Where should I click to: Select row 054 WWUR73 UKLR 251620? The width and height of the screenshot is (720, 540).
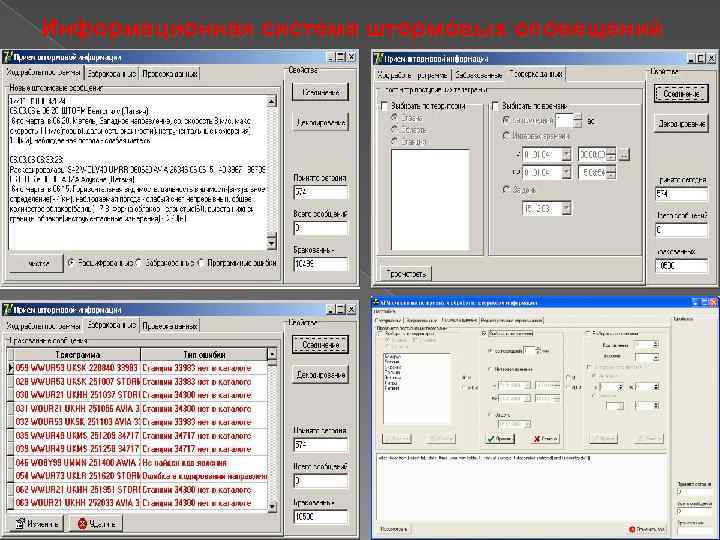(x=141, y=476)
